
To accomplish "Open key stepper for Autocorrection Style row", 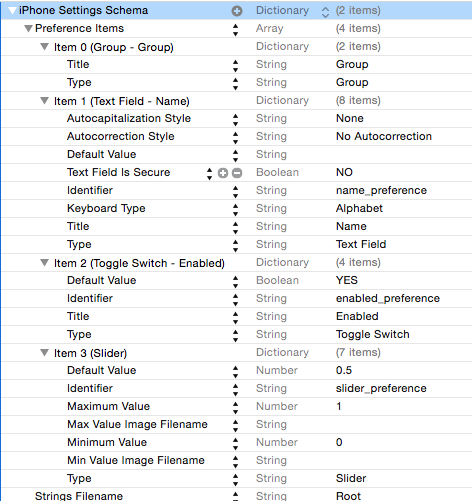I will click(x=235, y=137).
